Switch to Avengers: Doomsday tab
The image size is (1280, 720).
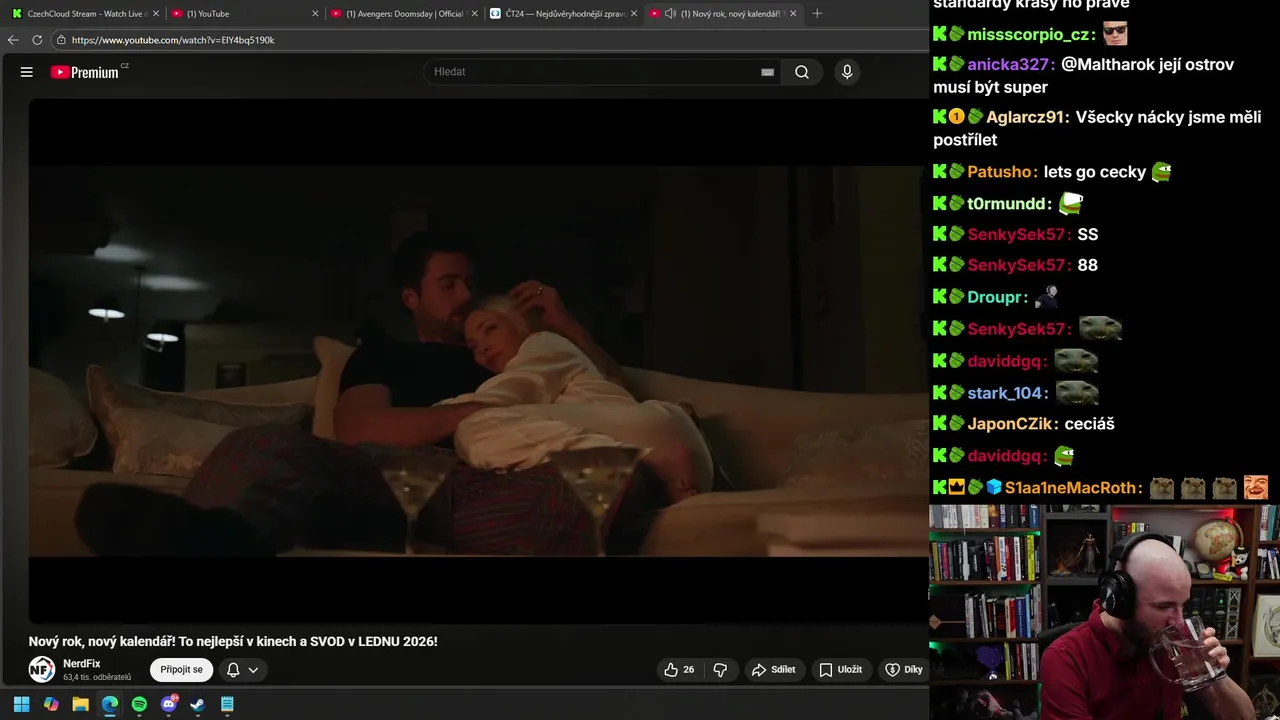tap(404, 14)
